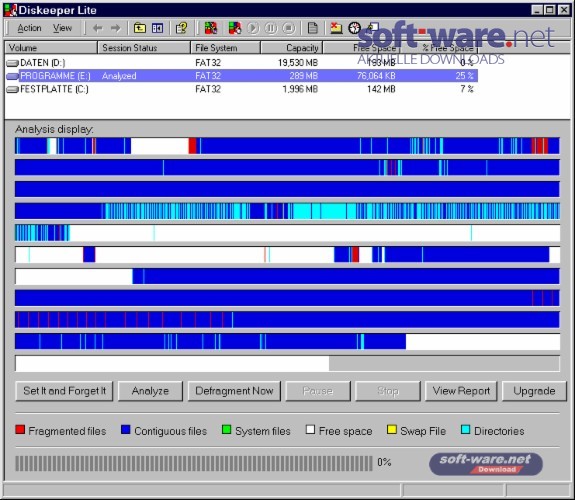Click the FESTPLATTE (C:) drive icon
This screenshot has height=500, width=575.
coord(12,90)
